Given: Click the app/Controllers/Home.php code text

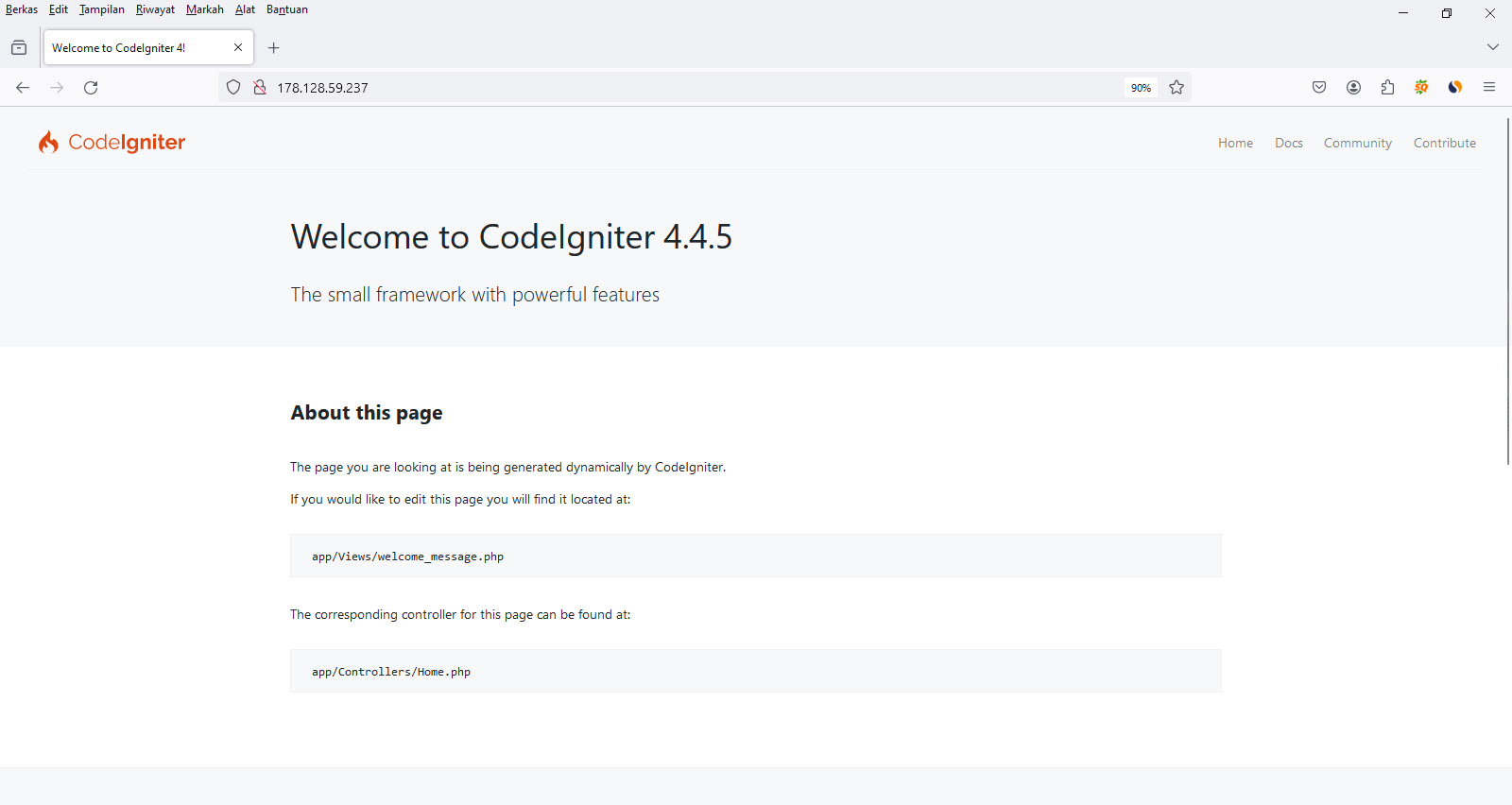Looking at the screenshot, I should [391, 672].
